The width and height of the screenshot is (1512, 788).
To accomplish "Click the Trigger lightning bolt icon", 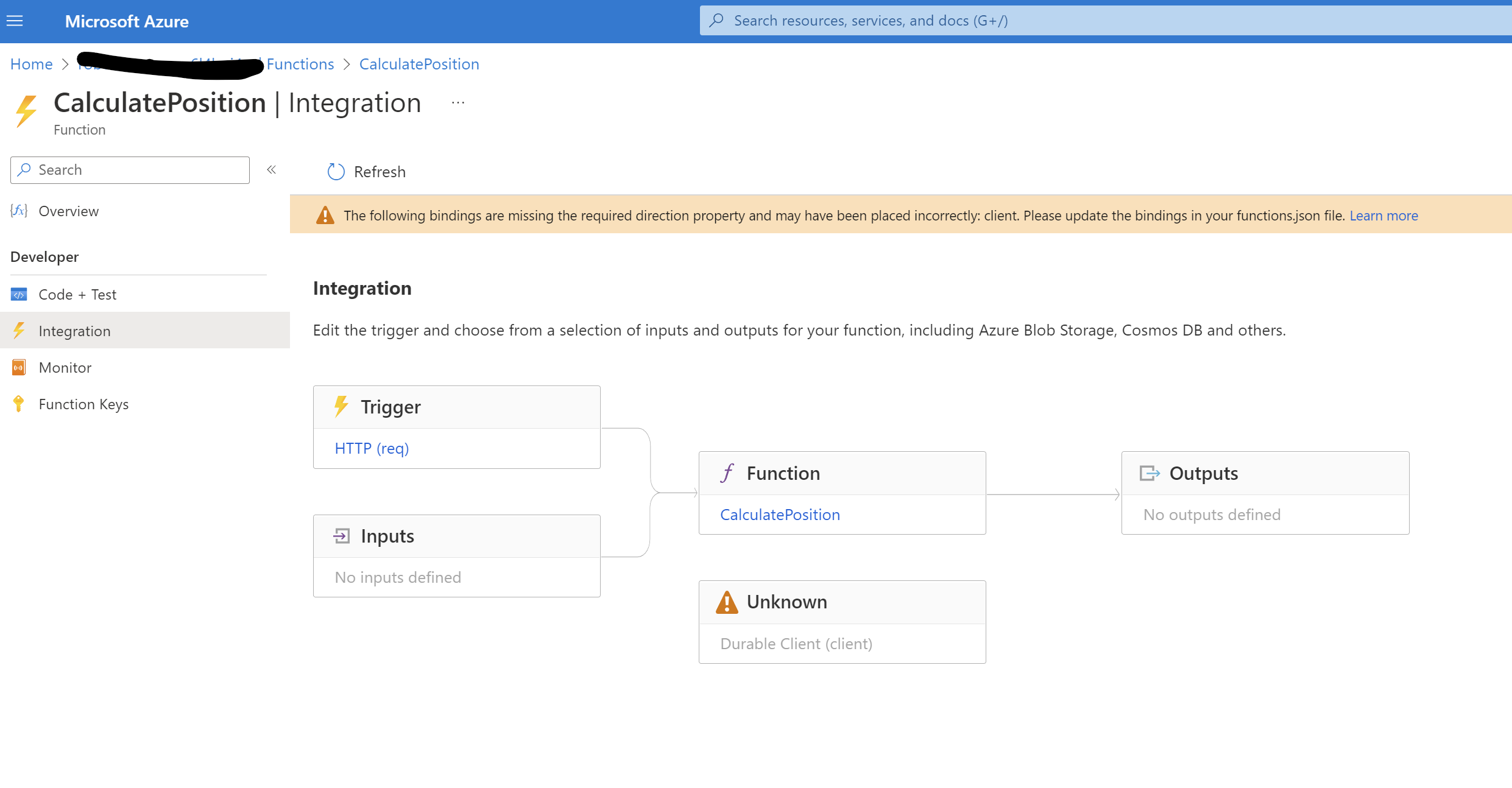I will coord(341,407).
